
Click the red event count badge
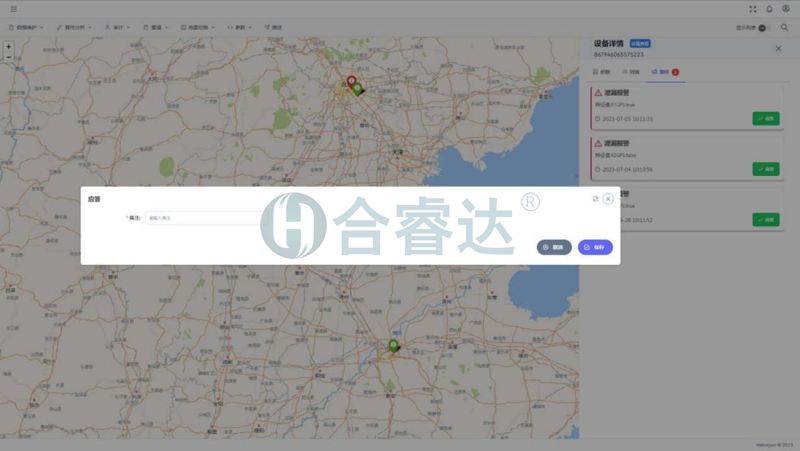[x=675, y=72]
